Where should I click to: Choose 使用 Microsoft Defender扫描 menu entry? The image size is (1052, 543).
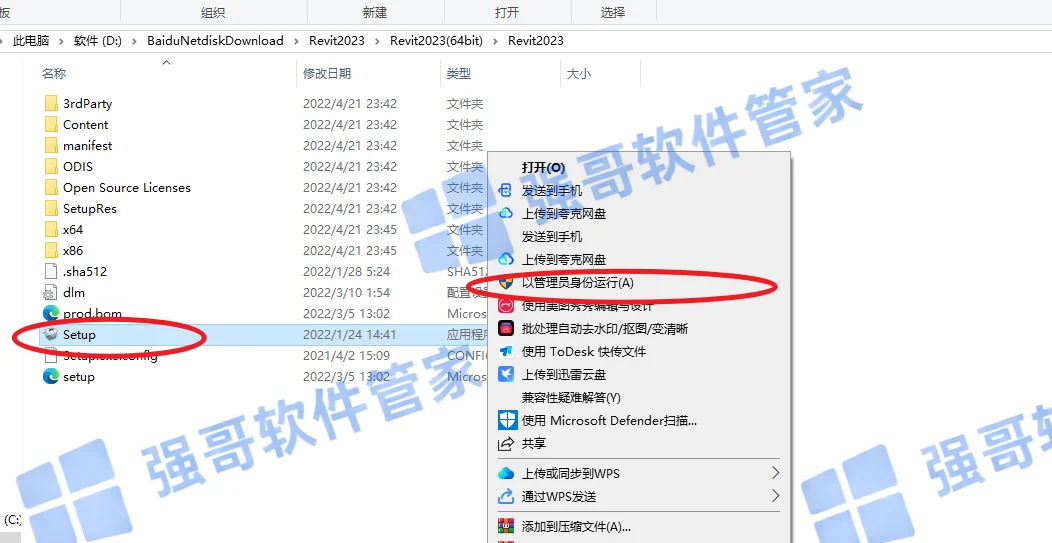pos(609,421)
